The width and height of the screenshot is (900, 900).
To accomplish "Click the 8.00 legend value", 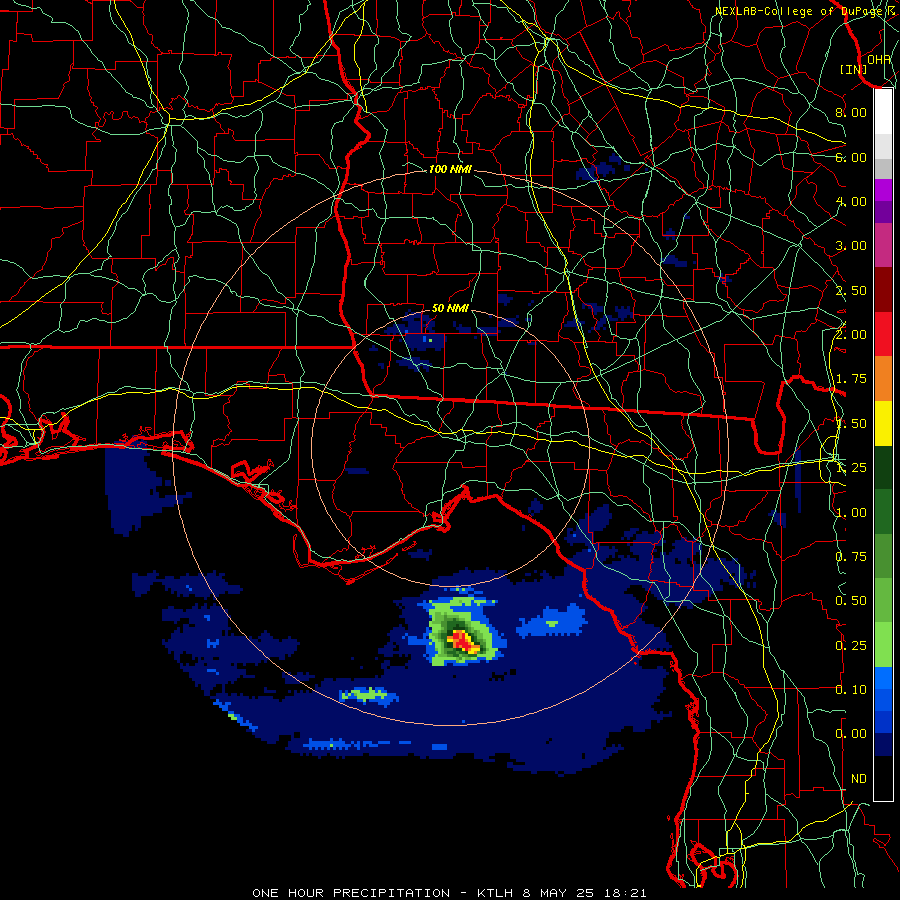I will [x=851, y=112].
